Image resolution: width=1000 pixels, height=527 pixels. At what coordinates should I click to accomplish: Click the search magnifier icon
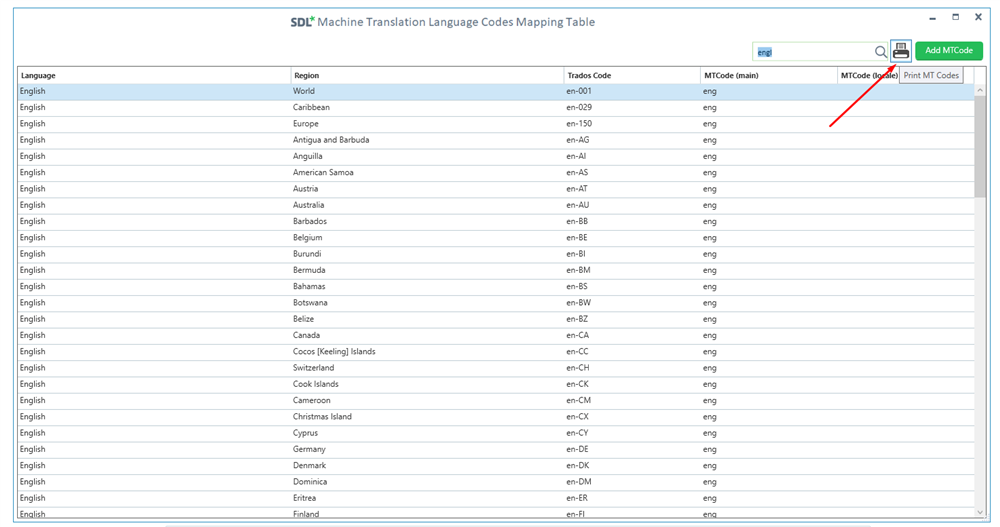pyautogui.click(x=880, y=52)
